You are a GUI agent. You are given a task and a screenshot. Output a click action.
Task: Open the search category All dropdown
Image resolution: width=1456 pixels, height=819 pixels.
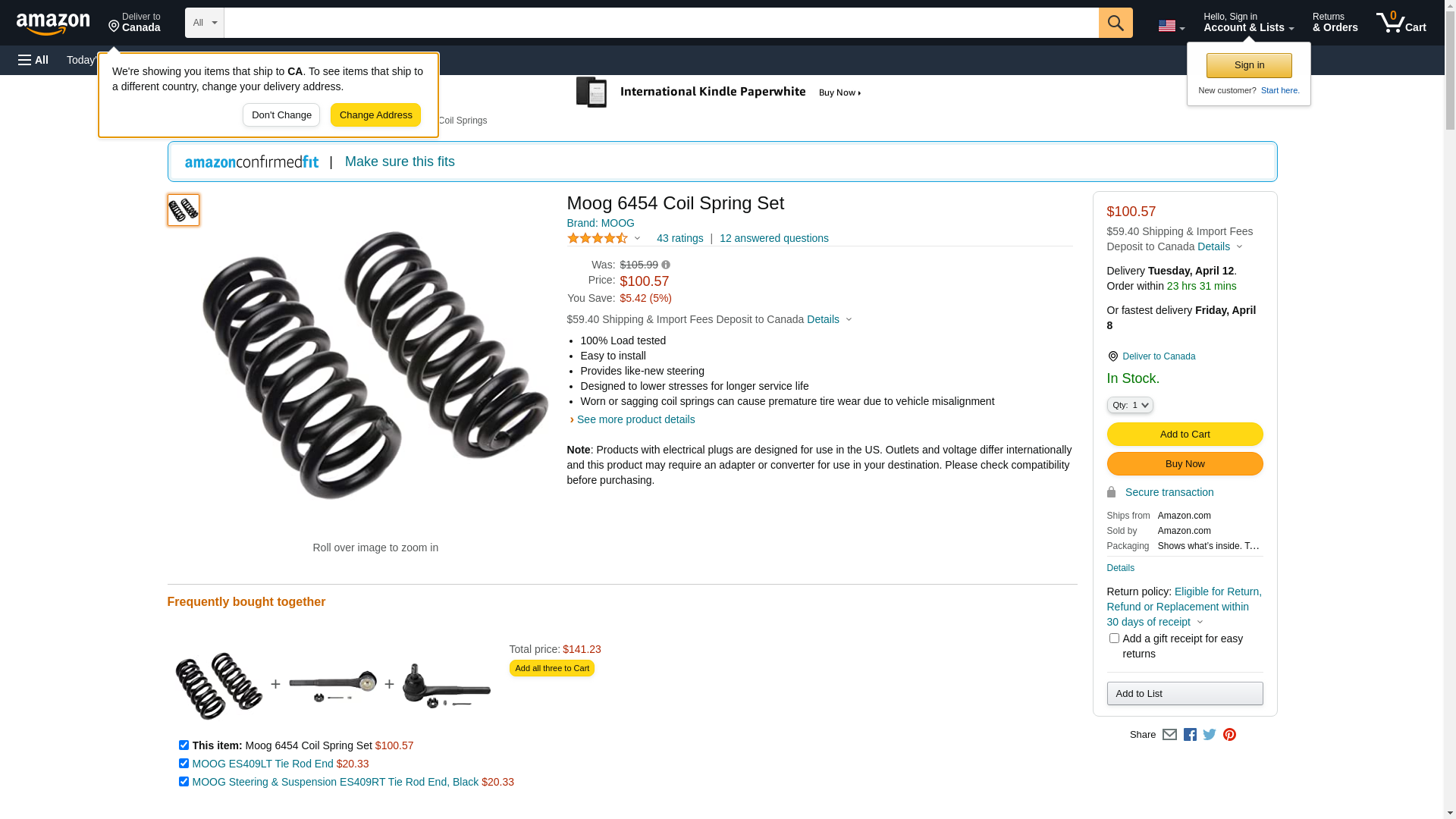click(204, 23)
